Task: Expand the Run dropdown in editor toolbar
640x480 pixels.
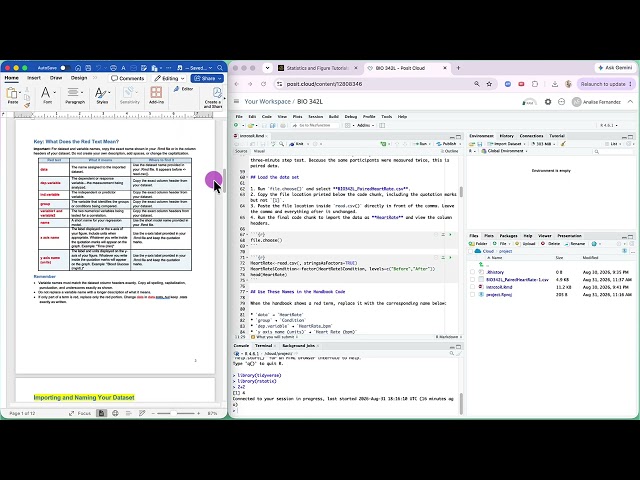Action: pos(430,144)
